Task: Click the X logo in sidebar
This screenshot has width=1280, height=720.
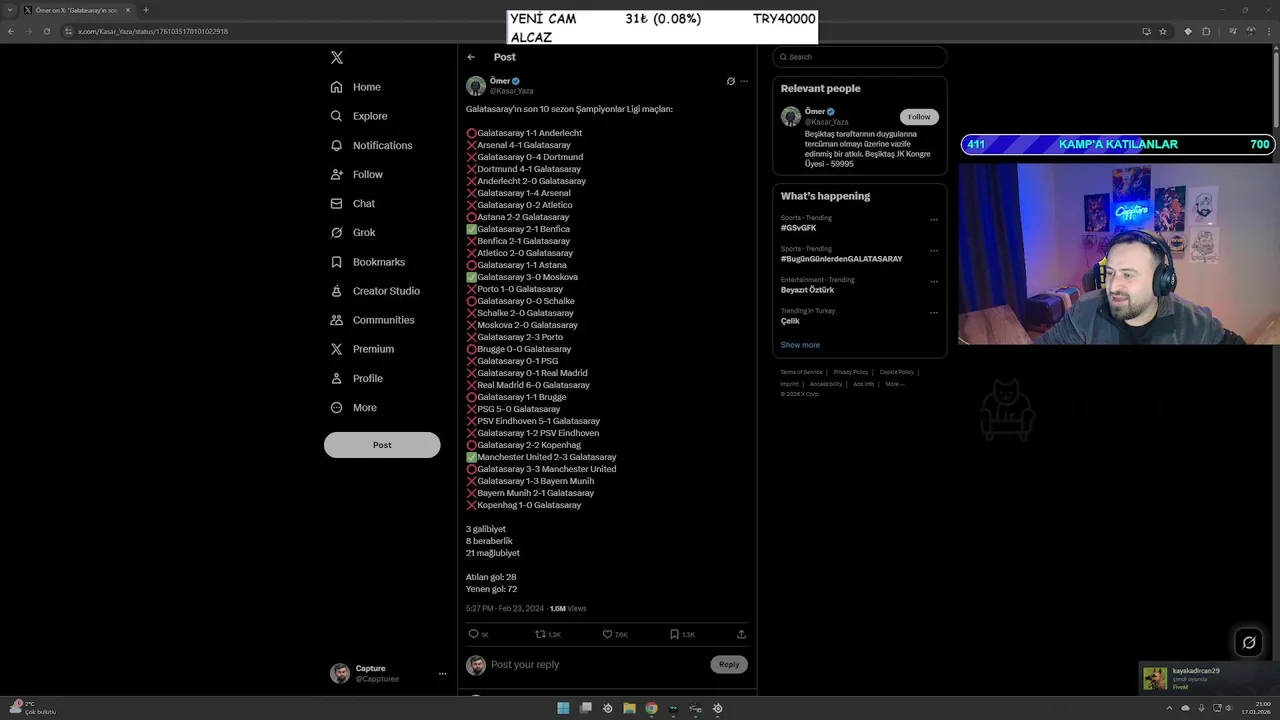Action: 337,57
